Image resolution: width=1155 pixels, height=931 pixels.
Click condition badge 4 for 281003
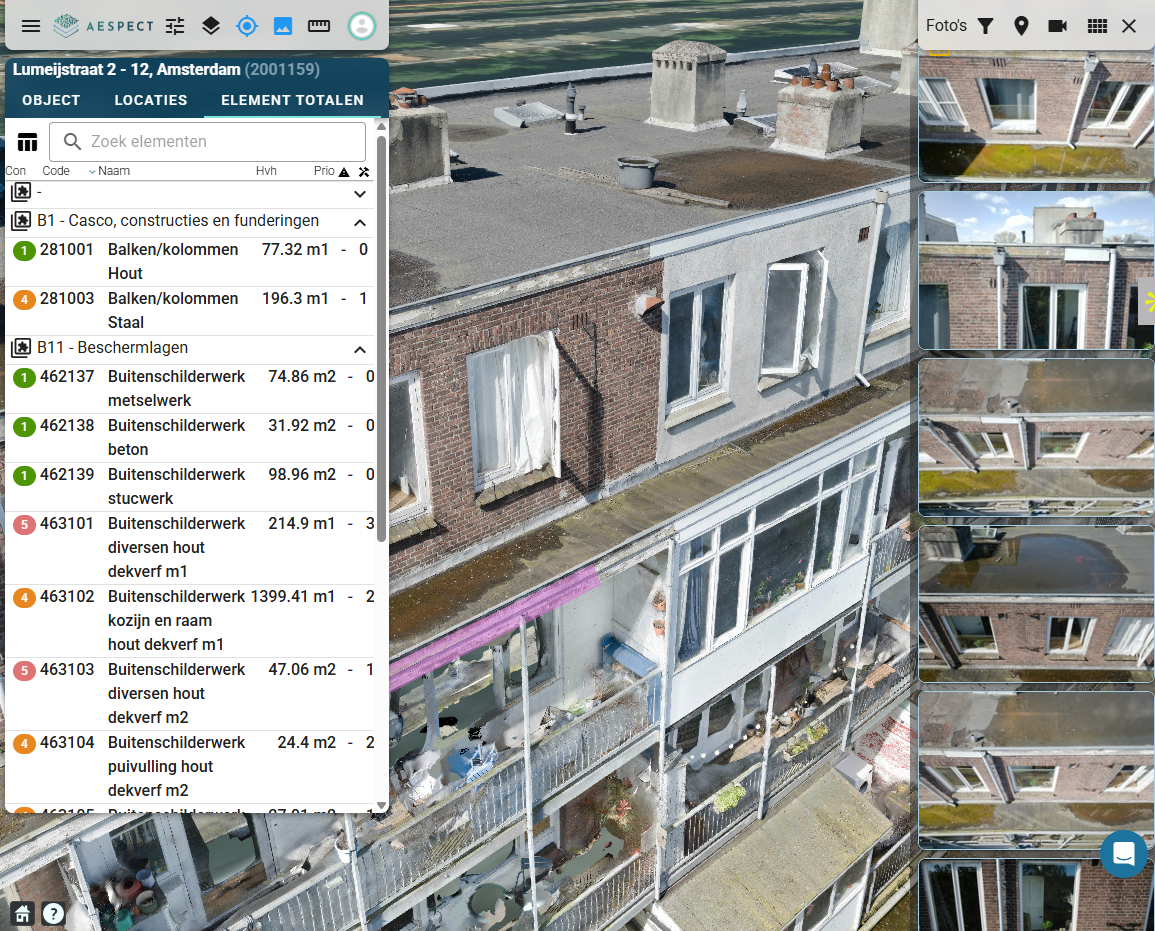pyautogui.click(x=24, y=300)
